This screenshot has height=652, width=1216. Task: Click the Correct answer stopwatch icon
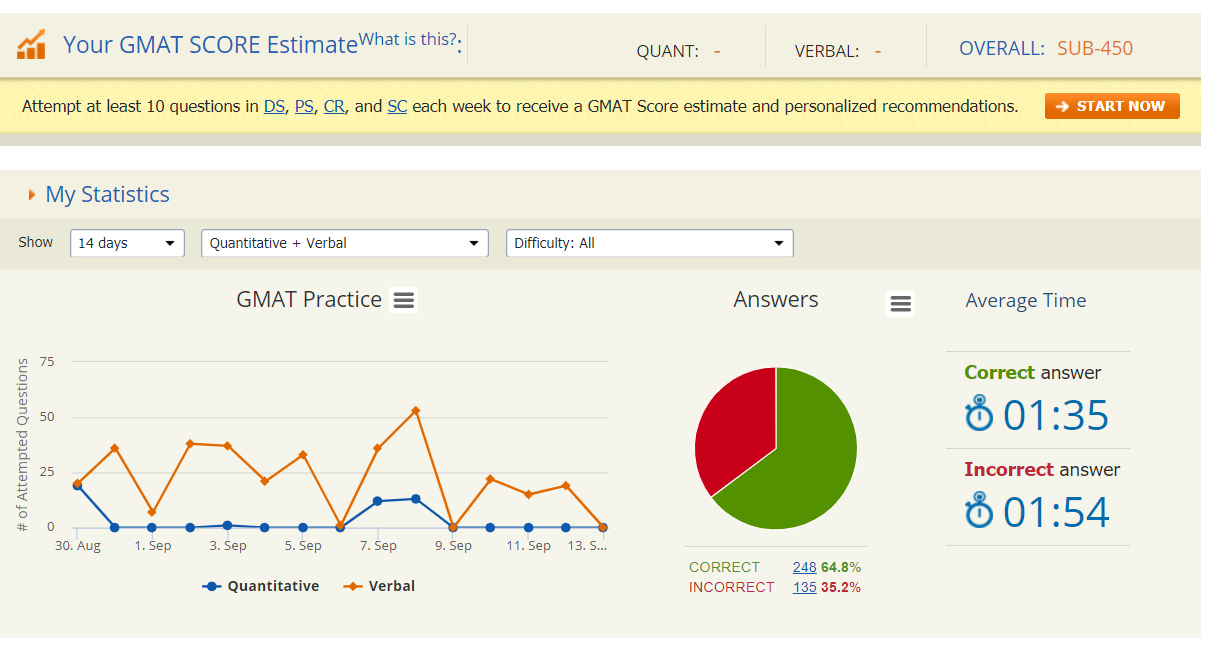[979, 414]
